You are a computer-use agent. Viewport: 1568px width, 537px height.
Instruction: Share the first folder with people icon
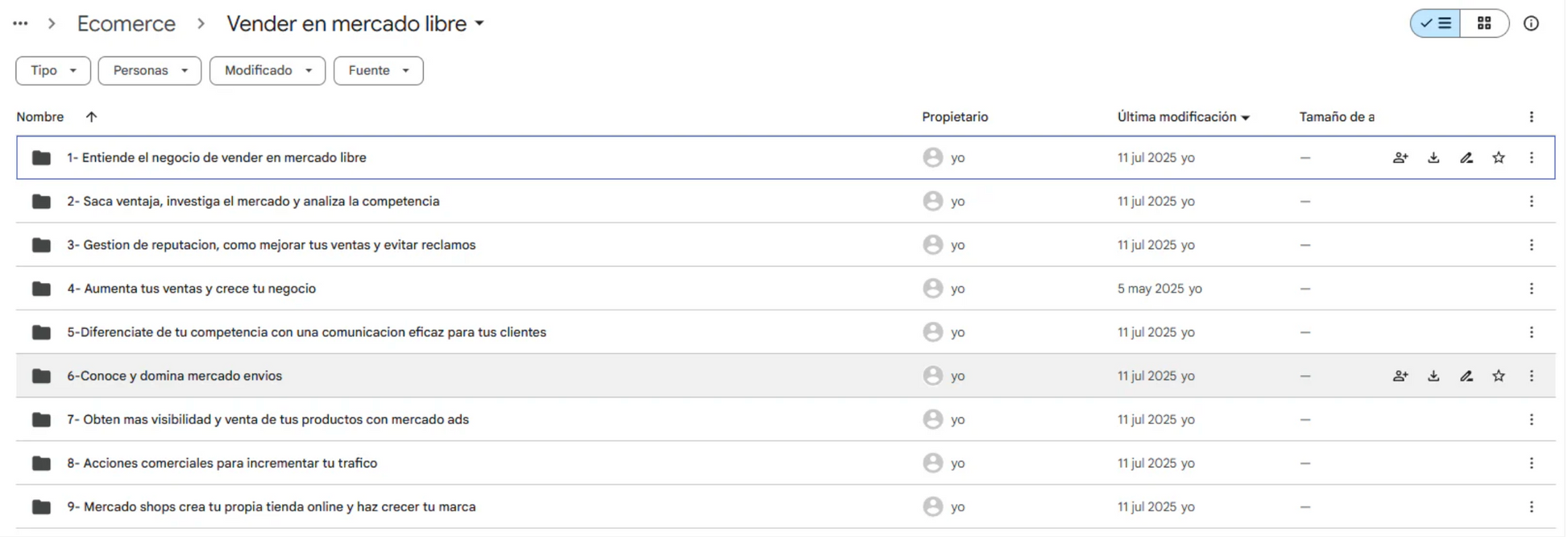point(1400,158)
